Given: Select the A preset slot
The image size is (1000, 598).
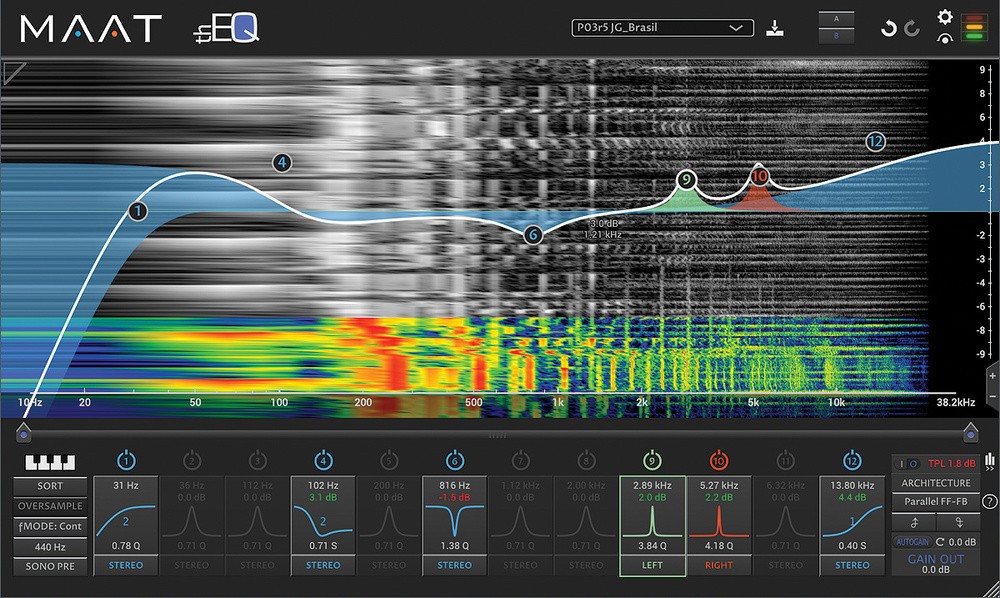Looking at the screenshot, I should [x=837, y=19].
